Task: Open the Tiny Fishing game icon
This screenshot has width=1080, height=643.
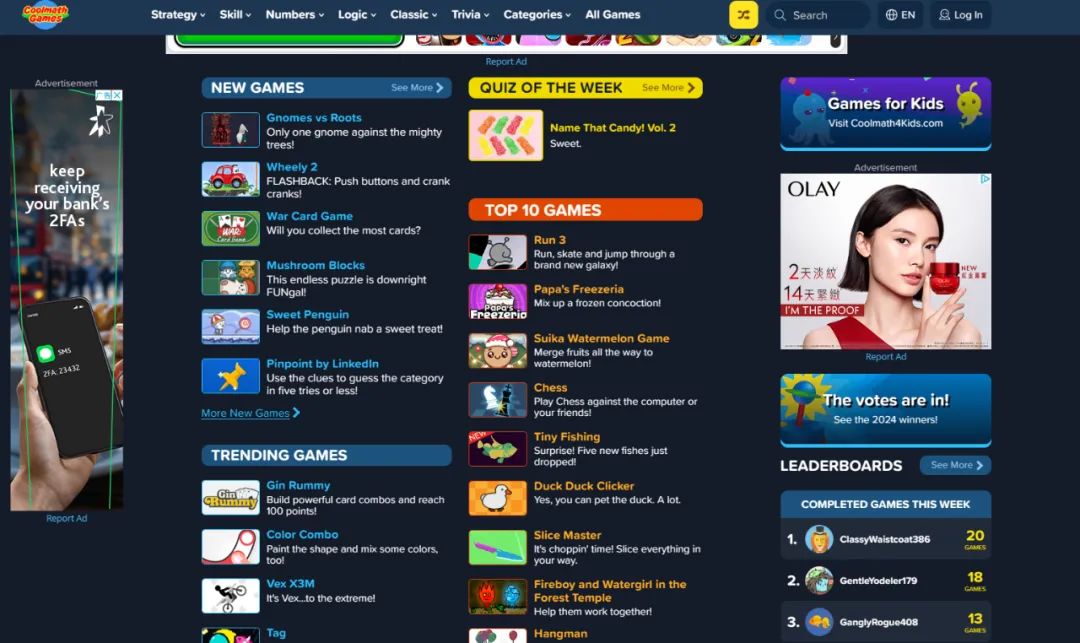Action: (x=498, y=449)
